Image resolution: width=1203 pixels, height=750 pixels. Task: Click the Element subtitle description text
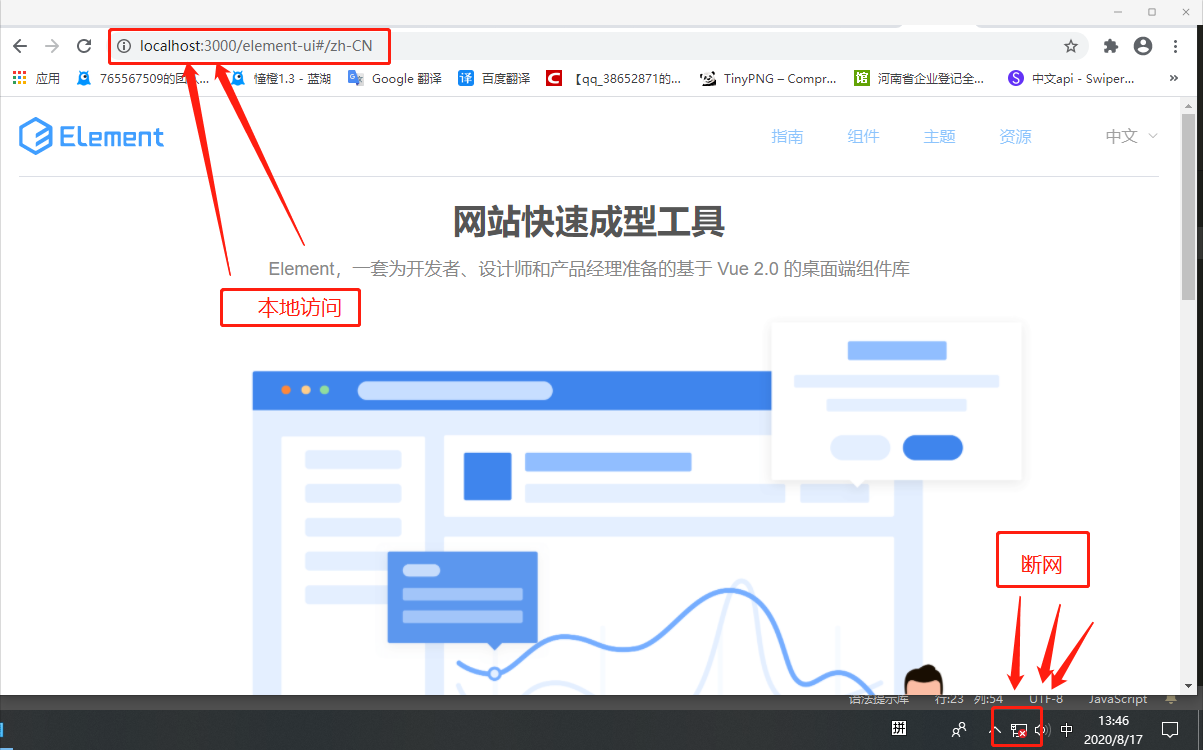point(589,269)
